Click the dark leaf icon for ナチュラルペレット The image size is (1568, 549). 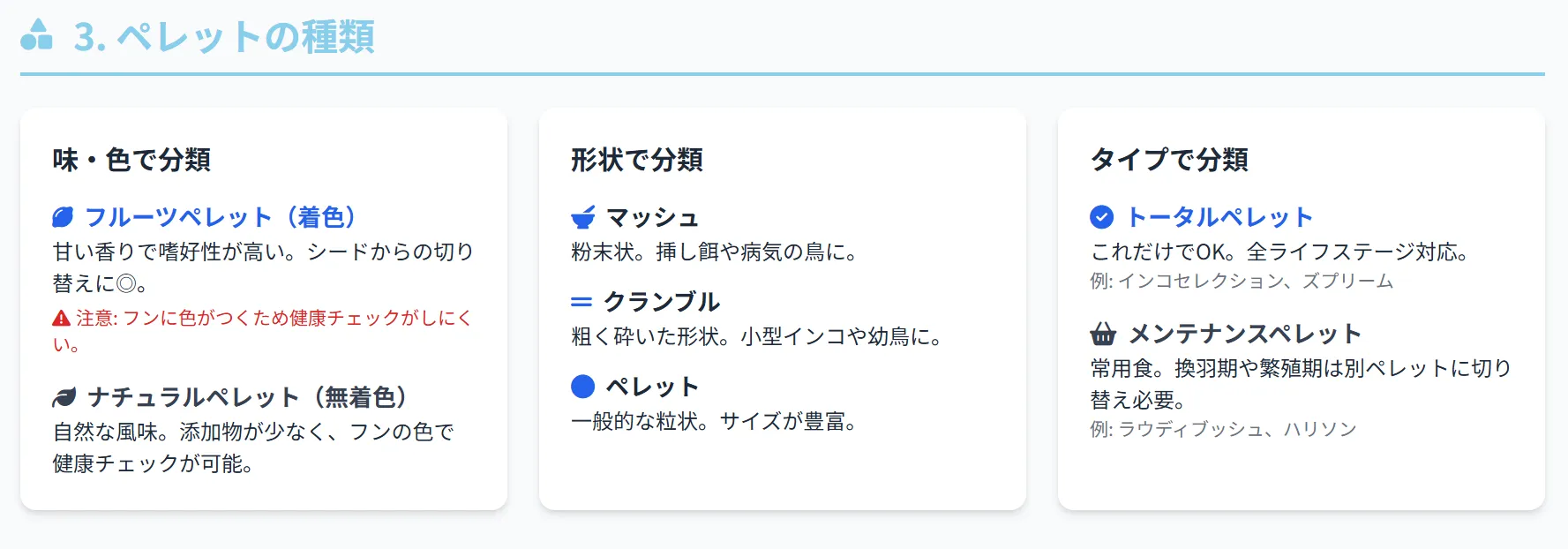pyautogui.click(x=64, y=398)
